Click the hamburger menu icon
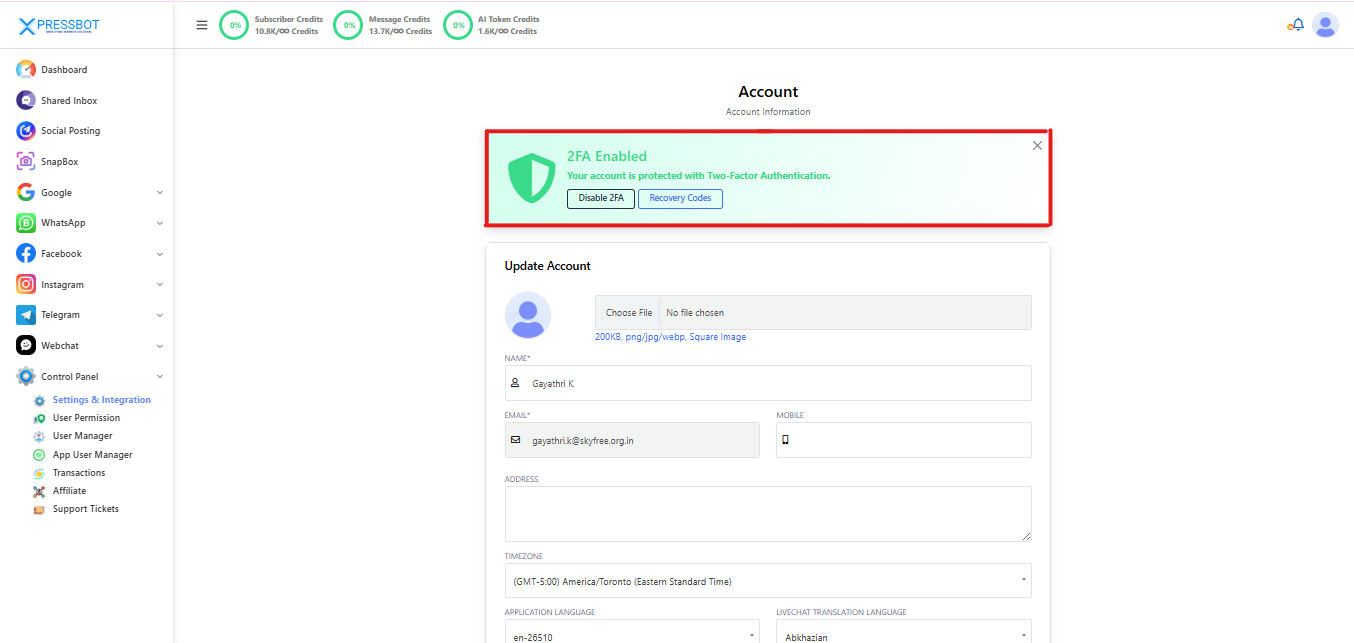This screenshot has height=643, width=1354. [202, 25]
